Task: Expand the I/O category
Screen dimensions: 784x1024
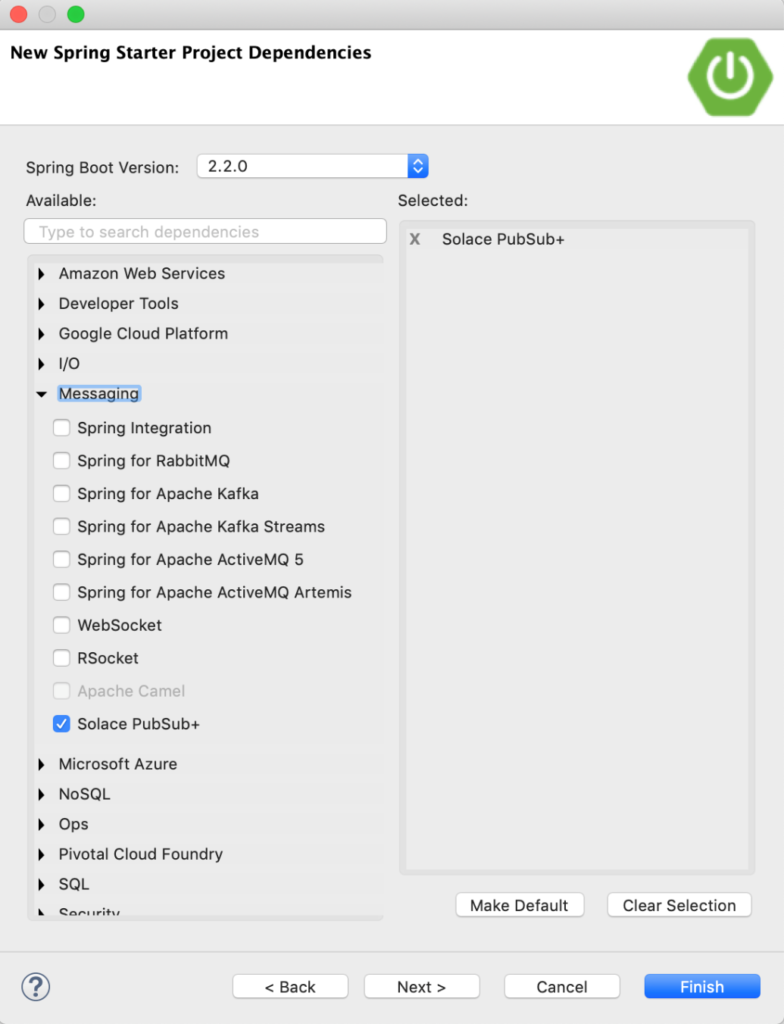Action: [x=41, y=364]
